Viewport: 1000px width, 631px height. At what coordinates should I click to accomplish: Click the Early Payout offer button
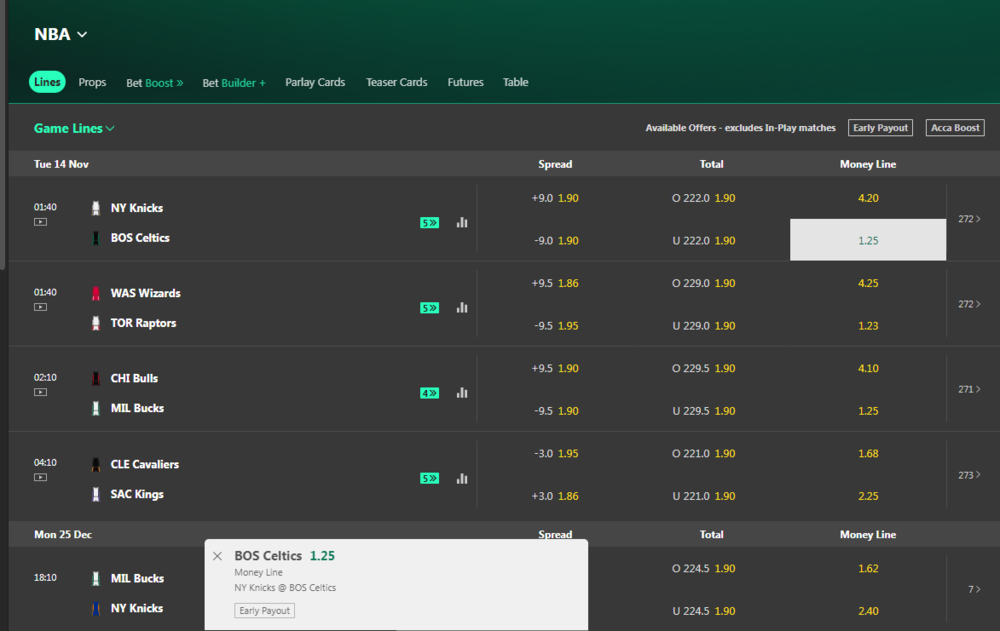pyautogui.click(x=880, y=128)
